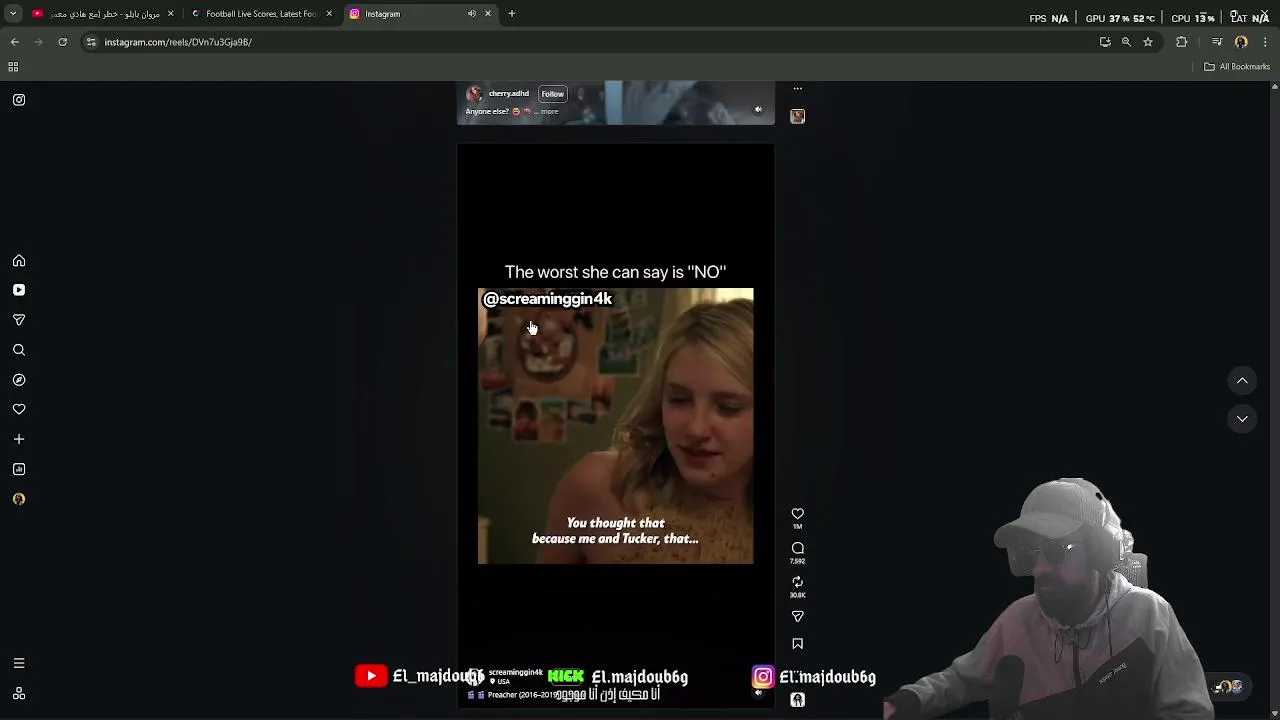
Task: Go to next reel with down chevron
Action: [1242, 419]
